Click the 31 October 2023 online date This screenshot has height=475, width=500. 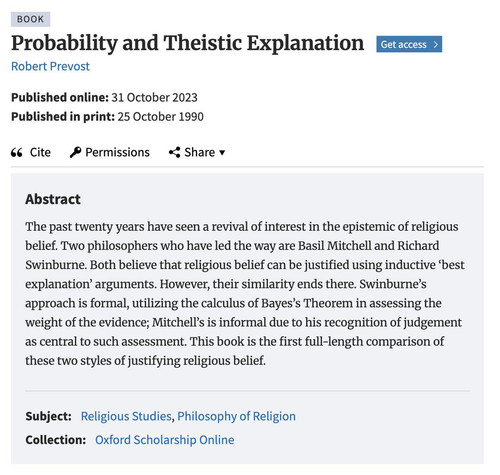[x=154, y=98]
